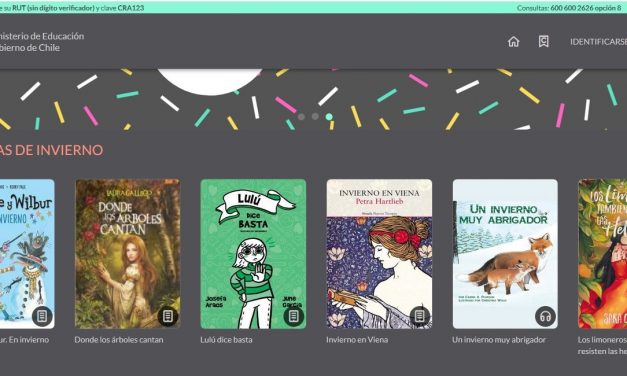Open Donde los árboles cantan cover

click(127, 254)
